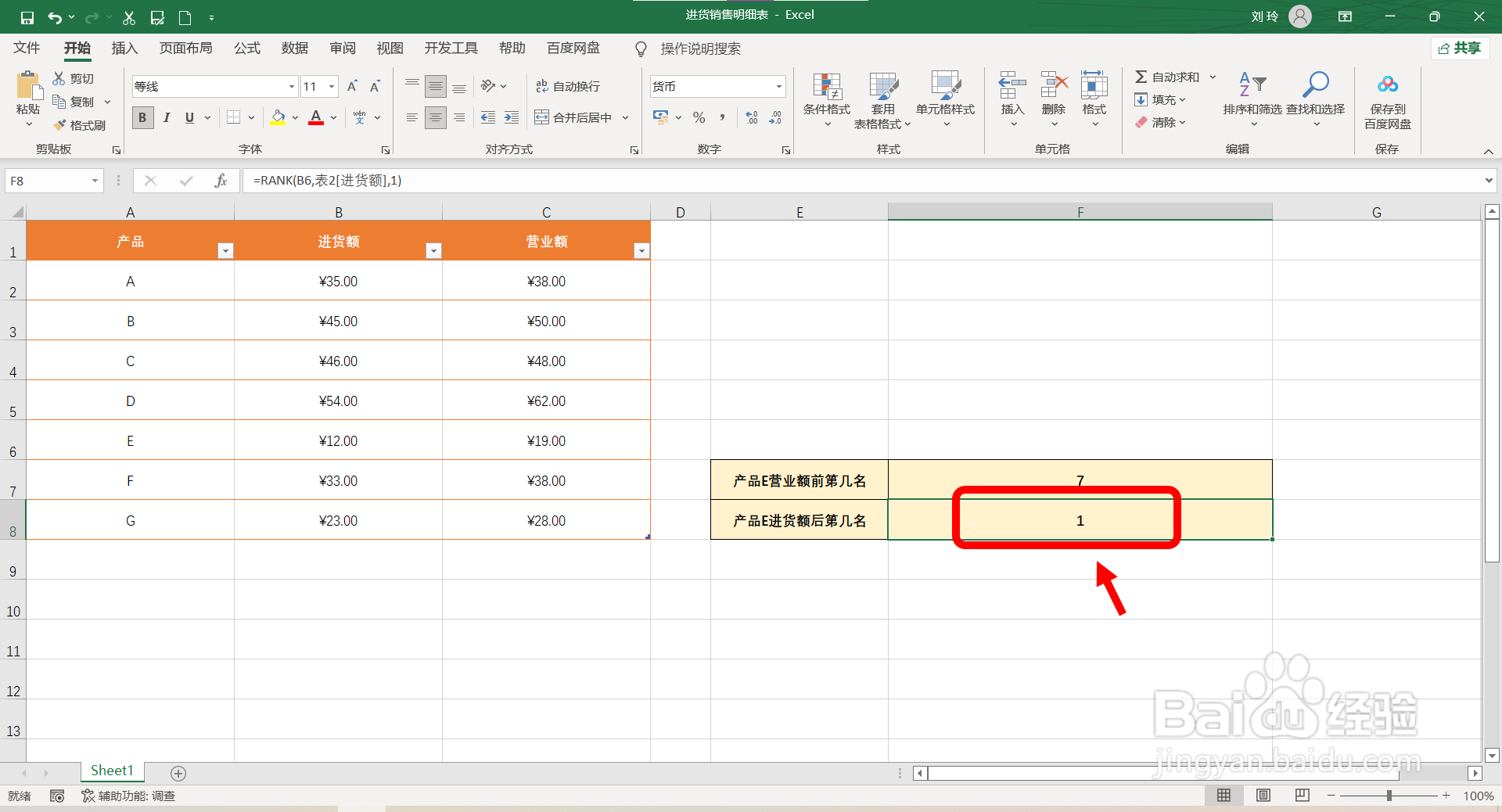
Task: Switch to Page Break Preview in status bar
Action: 1303,796
